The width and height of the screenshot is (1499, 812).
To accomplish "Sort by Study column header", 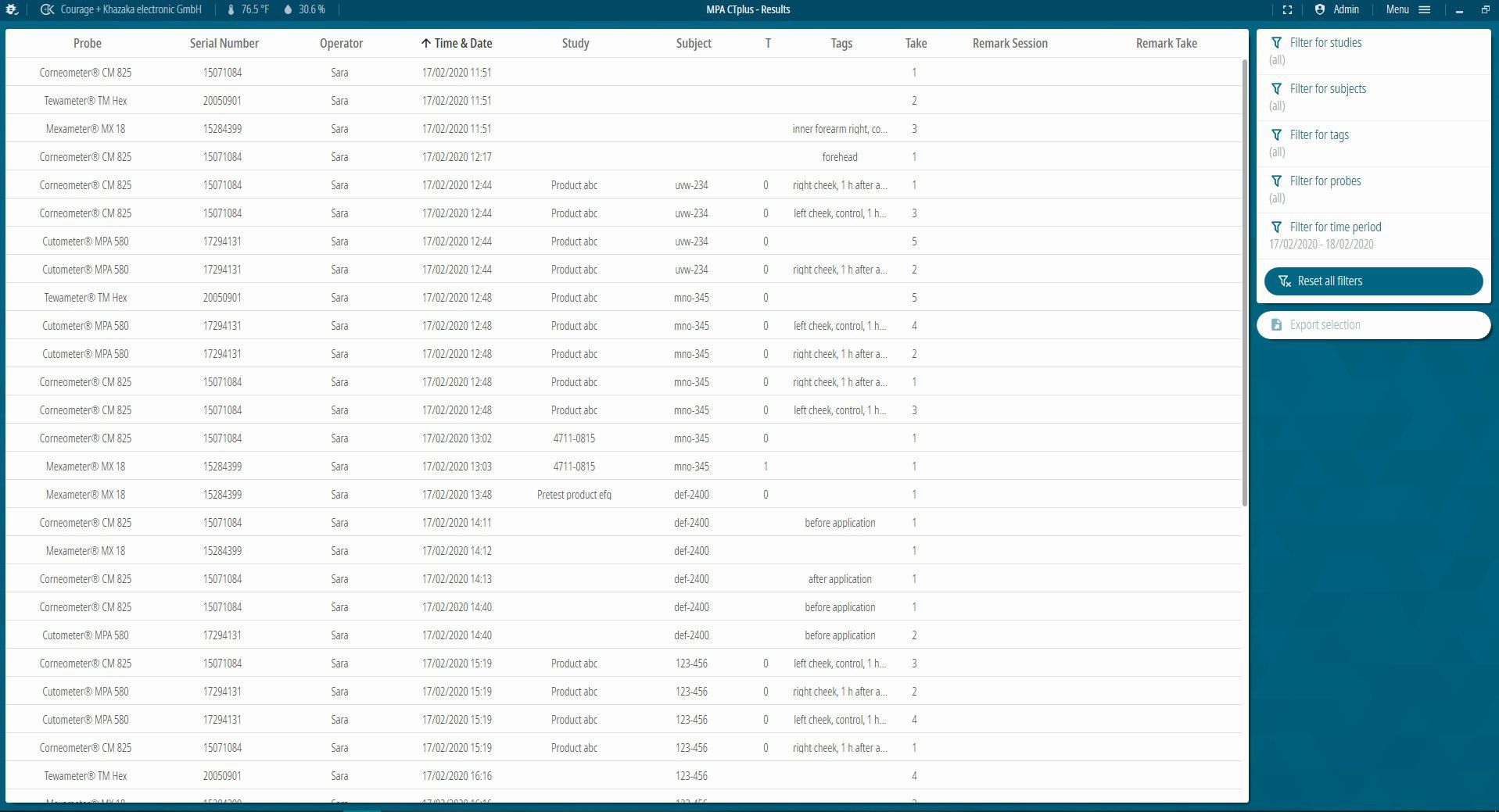I will point(576,43).
